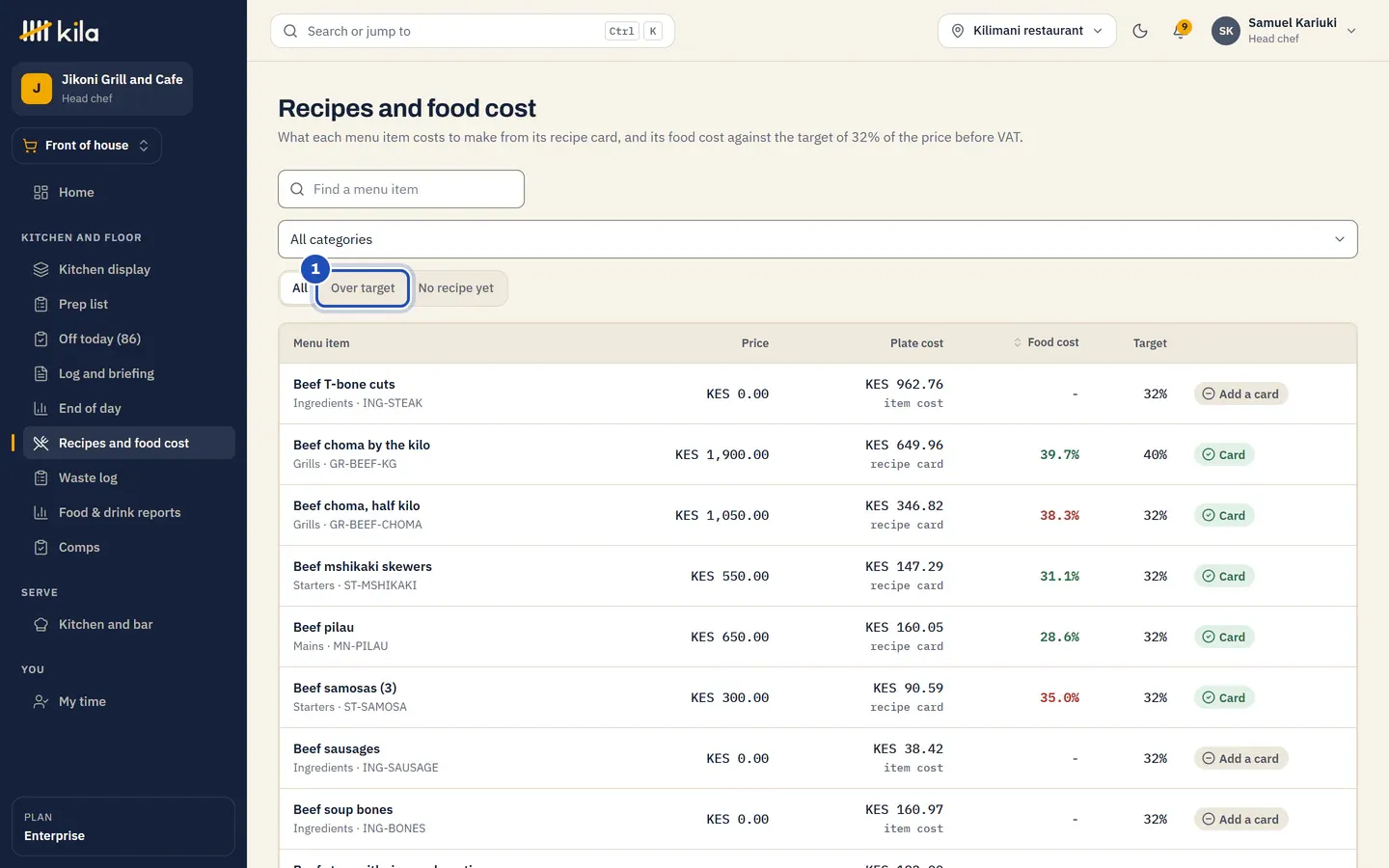Open Card for Beef samosas (3)

1224,697
